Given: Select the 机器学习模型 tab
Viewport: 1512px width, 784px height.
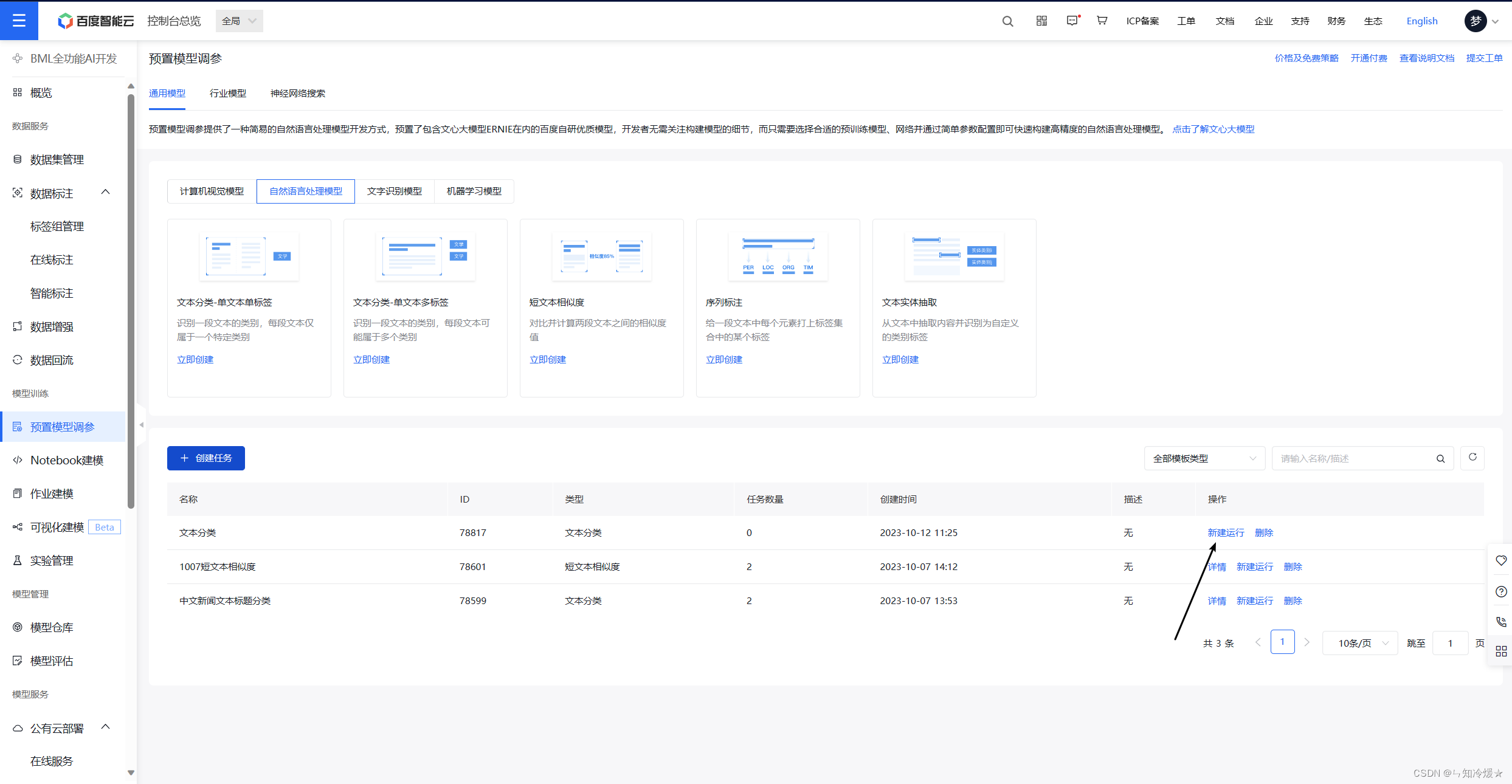Looking at the screenshot, I should point(474,191).
